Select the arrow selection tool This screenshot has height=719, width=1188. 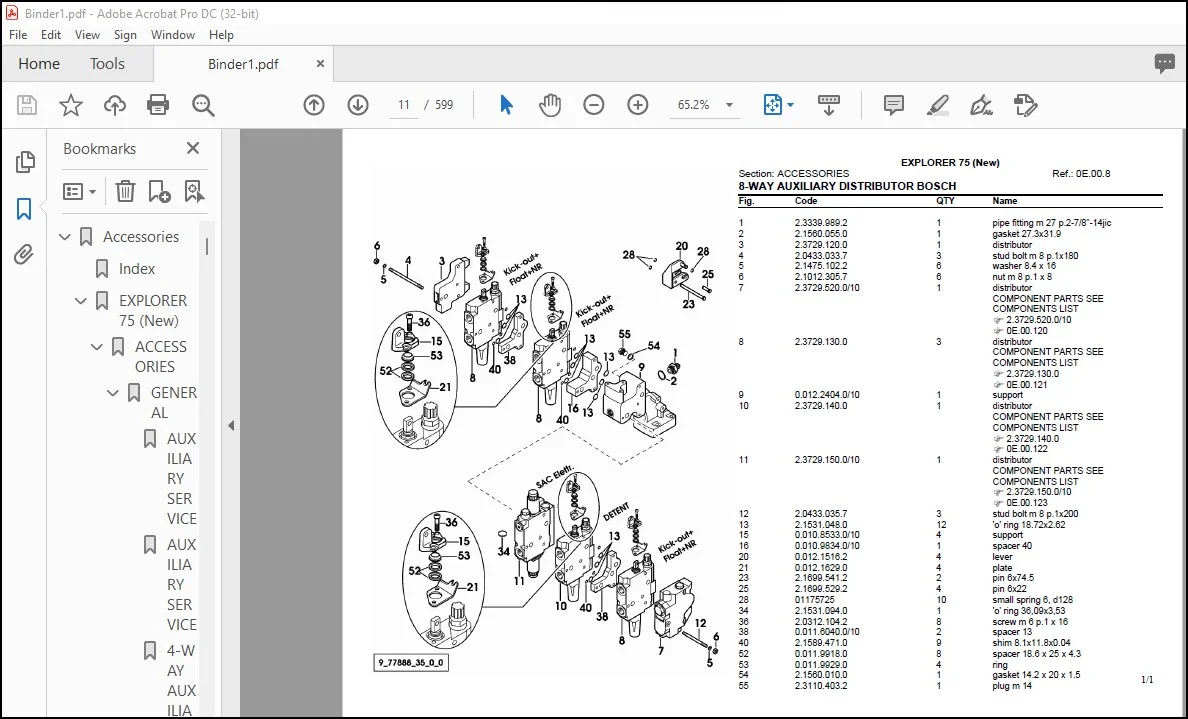[506, 105]
